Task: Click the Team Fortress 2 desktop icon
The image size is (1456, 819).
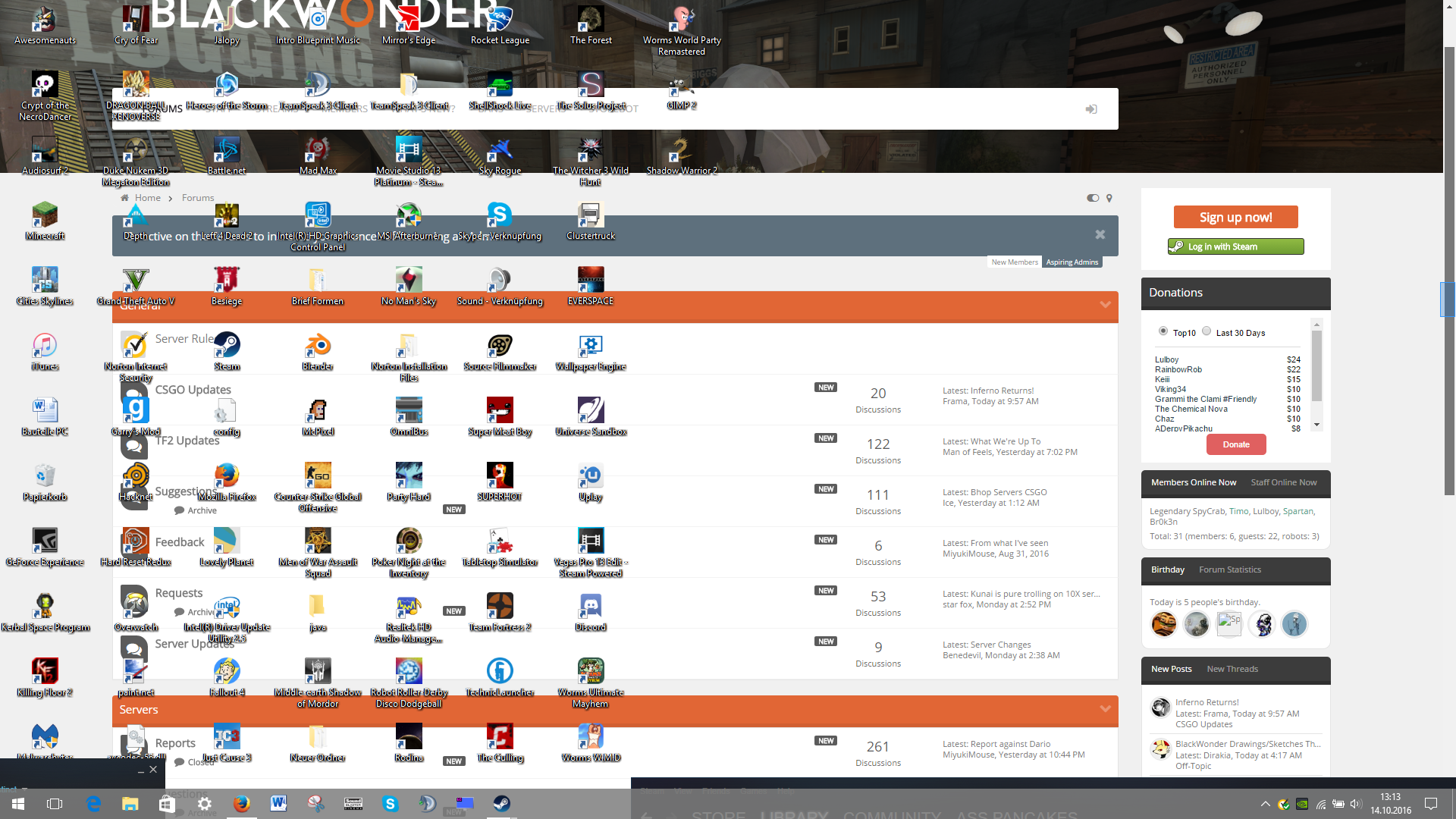Action: (500, 612)
